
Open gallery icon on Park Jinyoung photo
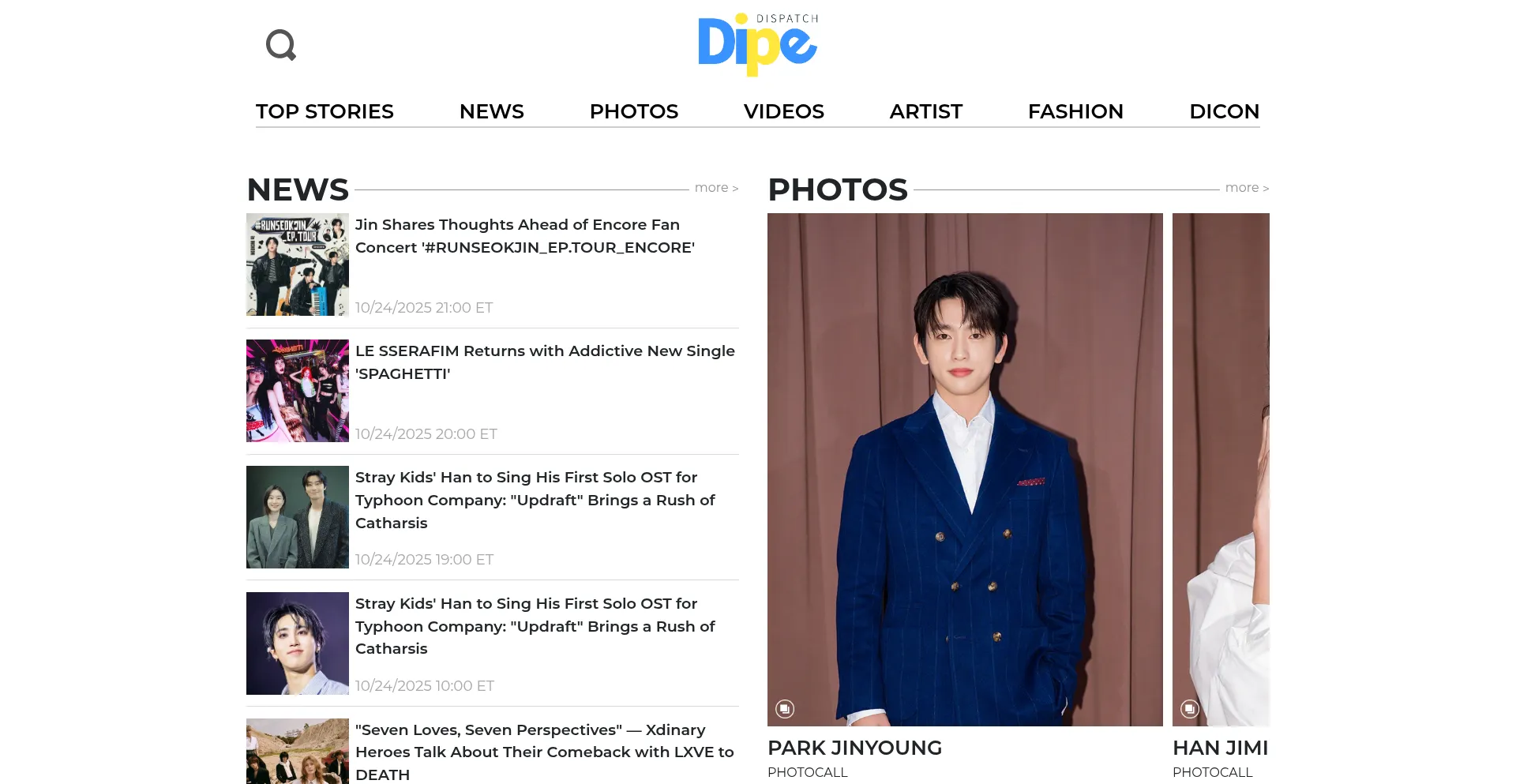785,709
